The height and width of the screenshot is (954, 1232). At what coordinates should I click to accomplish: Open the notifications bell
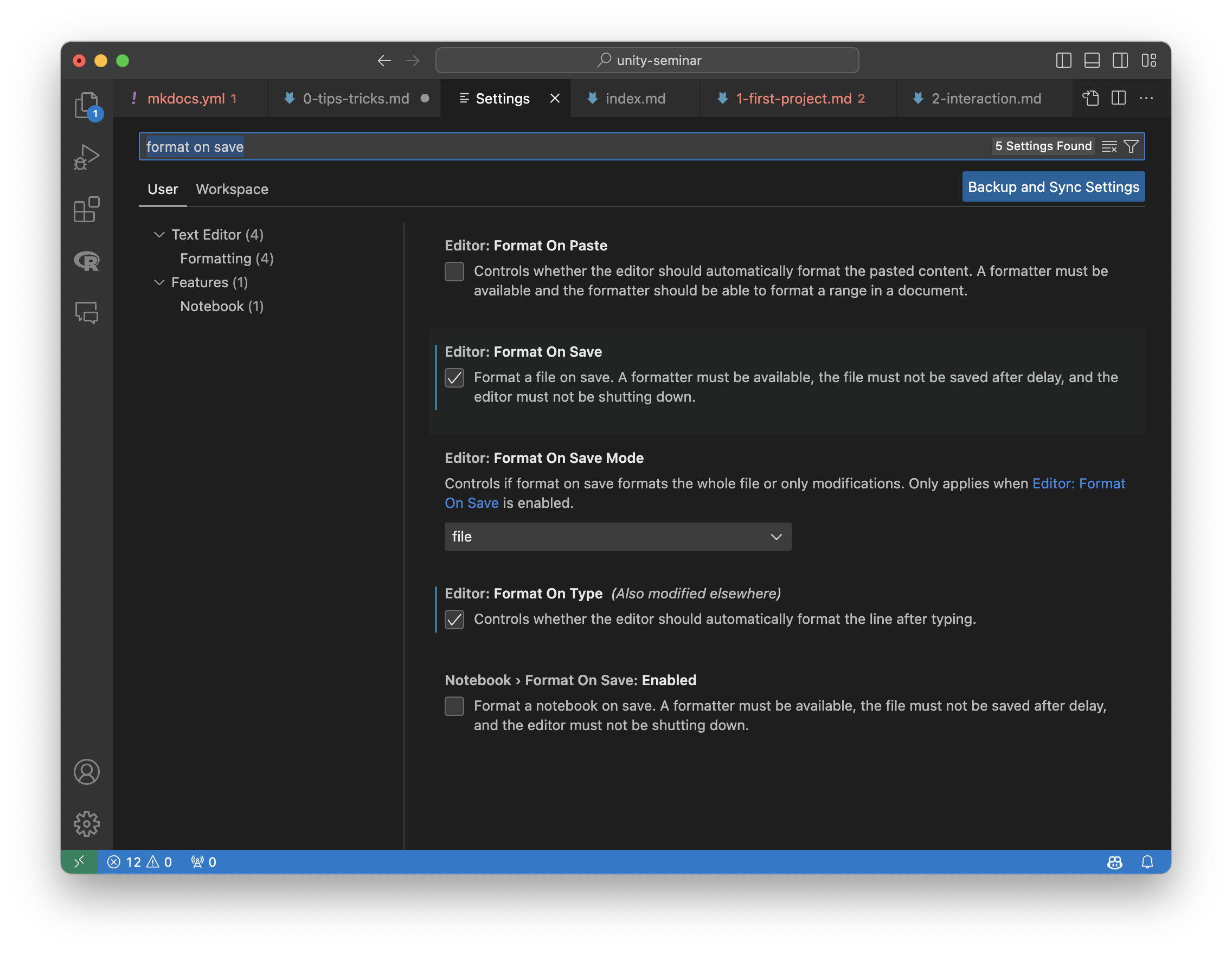pos(1147,861)
